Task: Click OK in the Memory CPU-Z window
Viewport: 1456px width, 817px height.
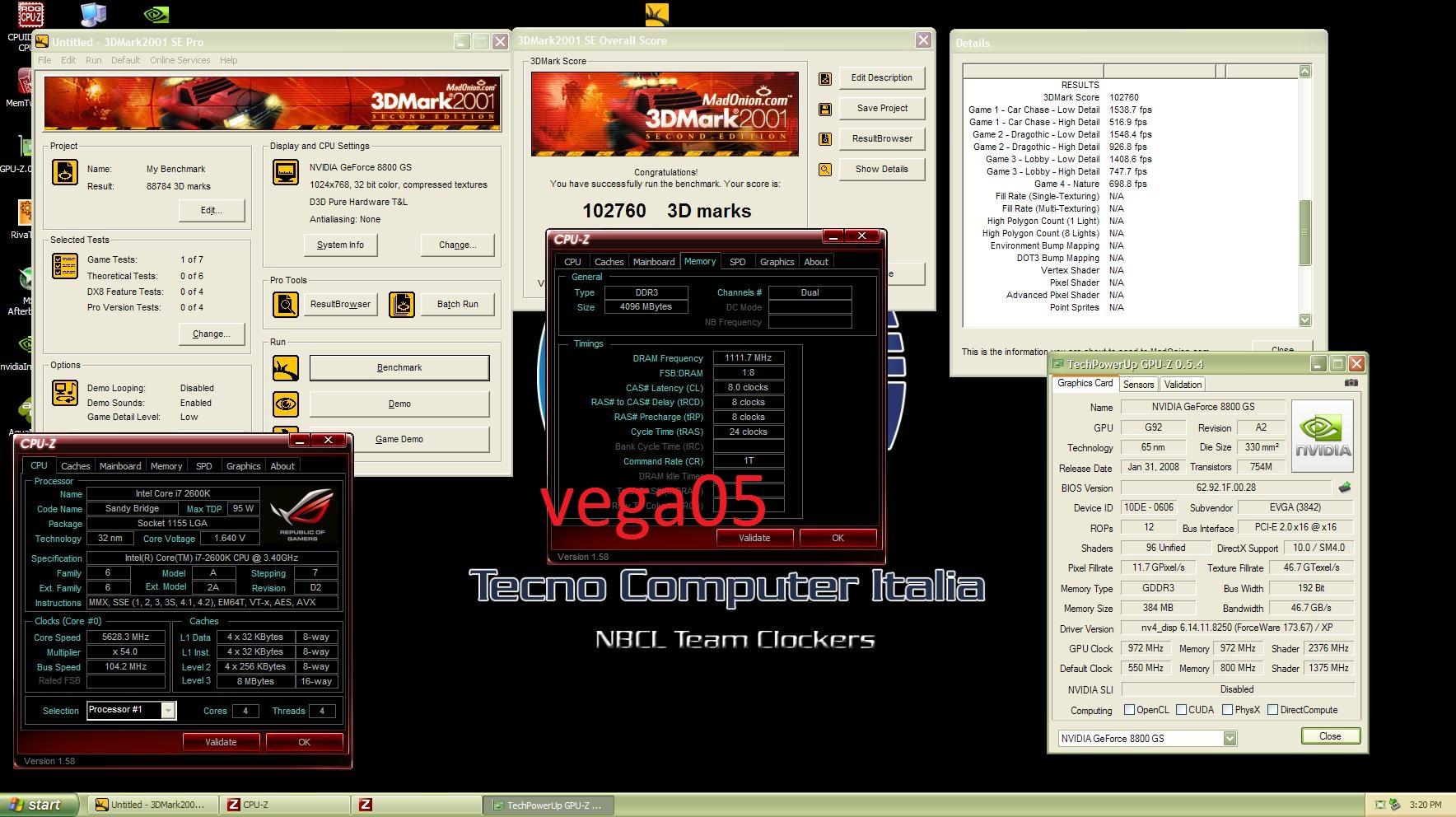Action: pos(838,538)
